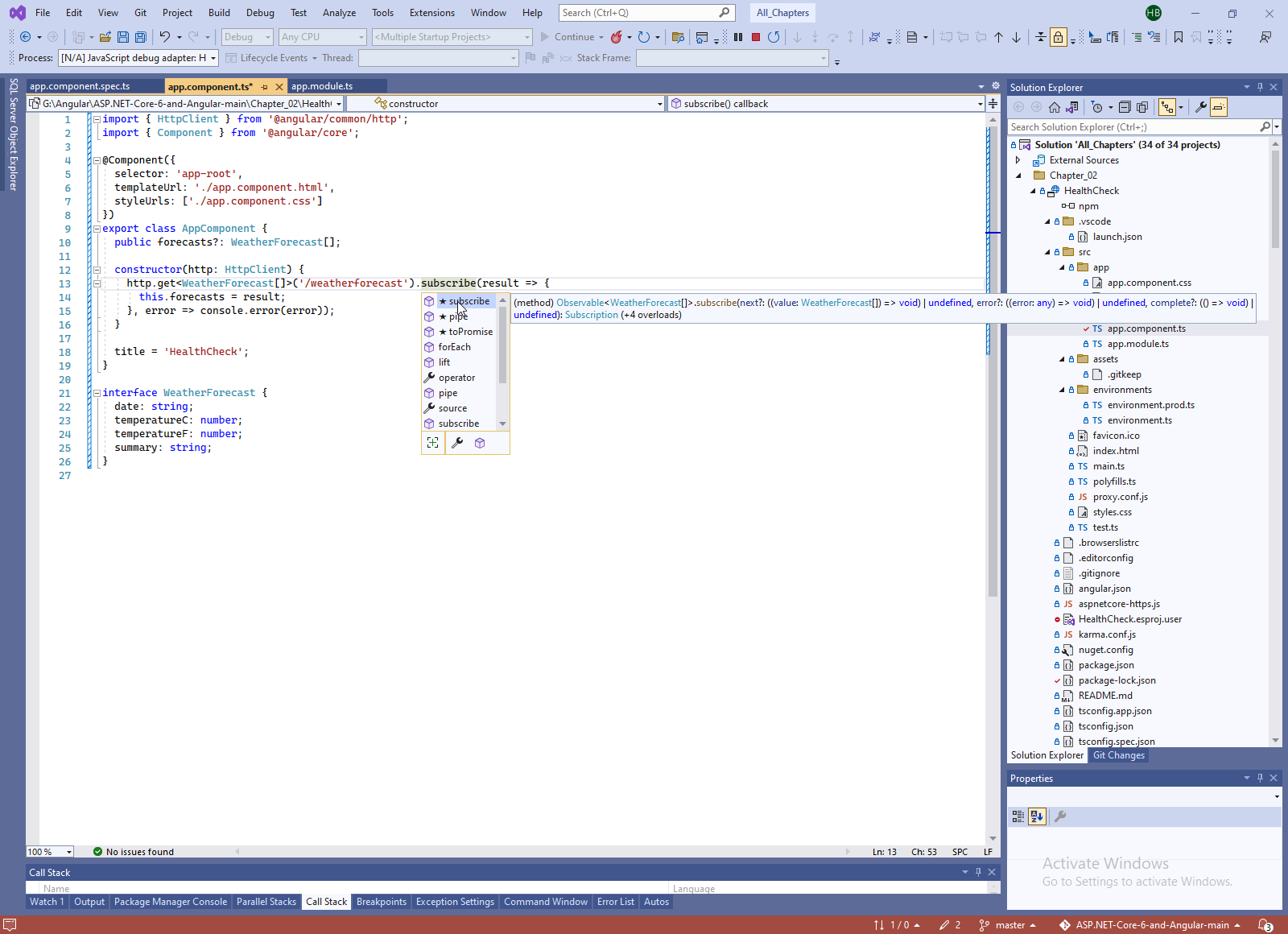Open the Extensions menu
1288x934 pixels.
(431, 13)
